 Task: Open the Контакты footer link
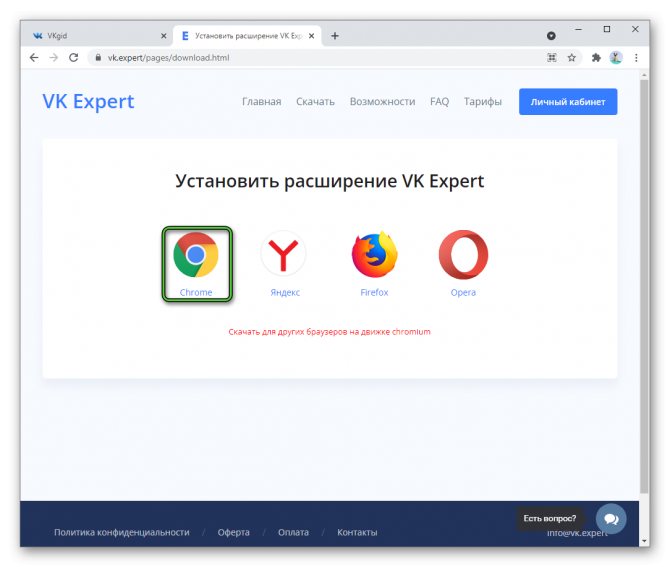point(357,532)
